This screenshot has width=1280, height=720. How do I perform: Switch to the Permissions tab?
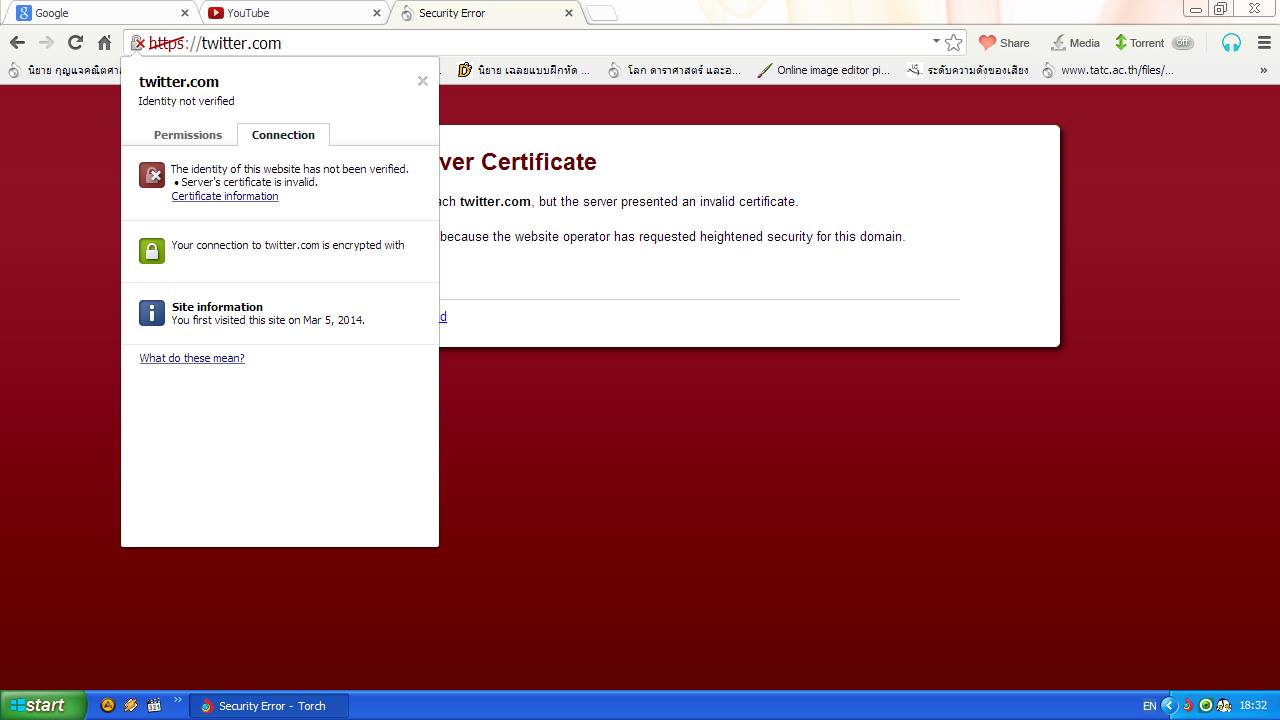(187, 135)
